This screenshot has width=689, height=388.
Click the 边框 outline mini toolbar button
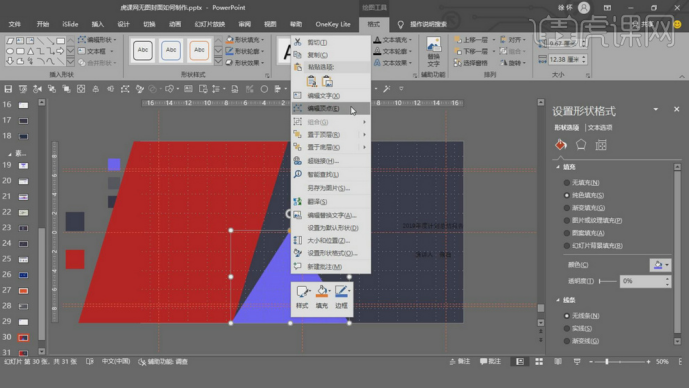(x=341, y=297)
